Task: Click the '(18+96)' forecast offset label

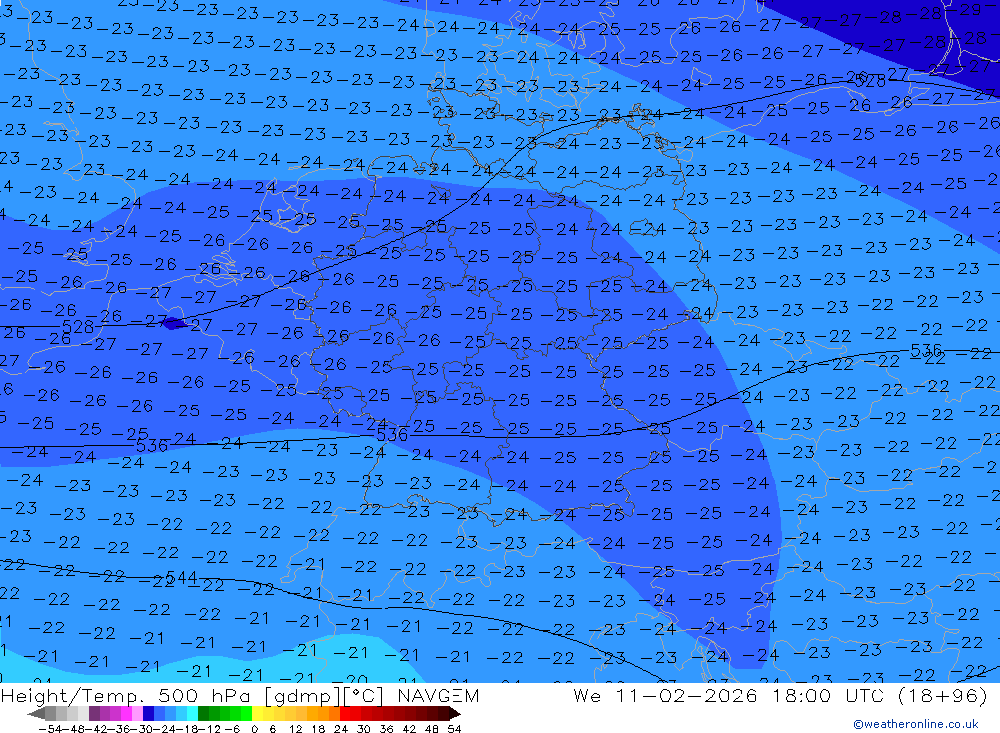Action: (941, 695)
